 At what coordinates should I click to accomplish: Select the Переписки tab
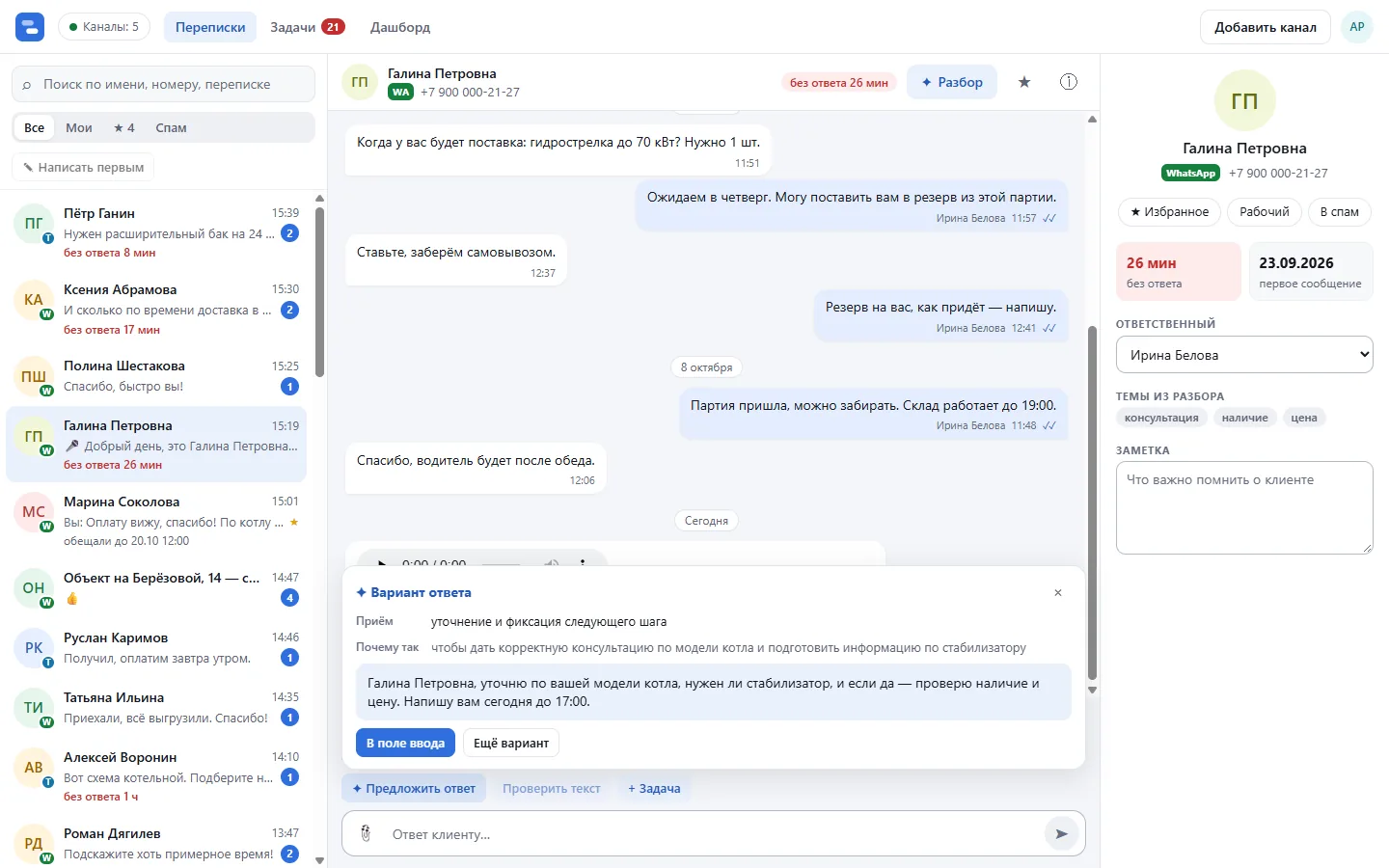(x=210, y=27)
